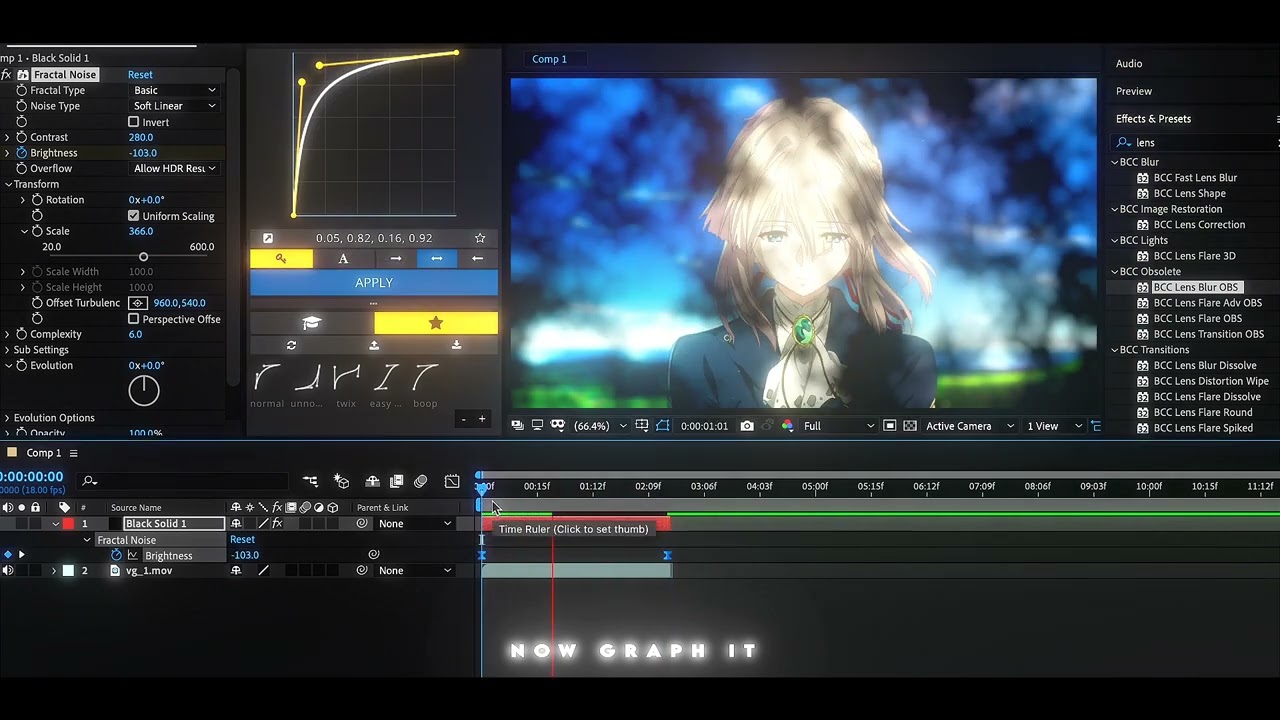Open Parent dropdown for Black Solid 1
Viewport: 1280px width, 720px height.
pyautogui.click(x=415, y=524)
